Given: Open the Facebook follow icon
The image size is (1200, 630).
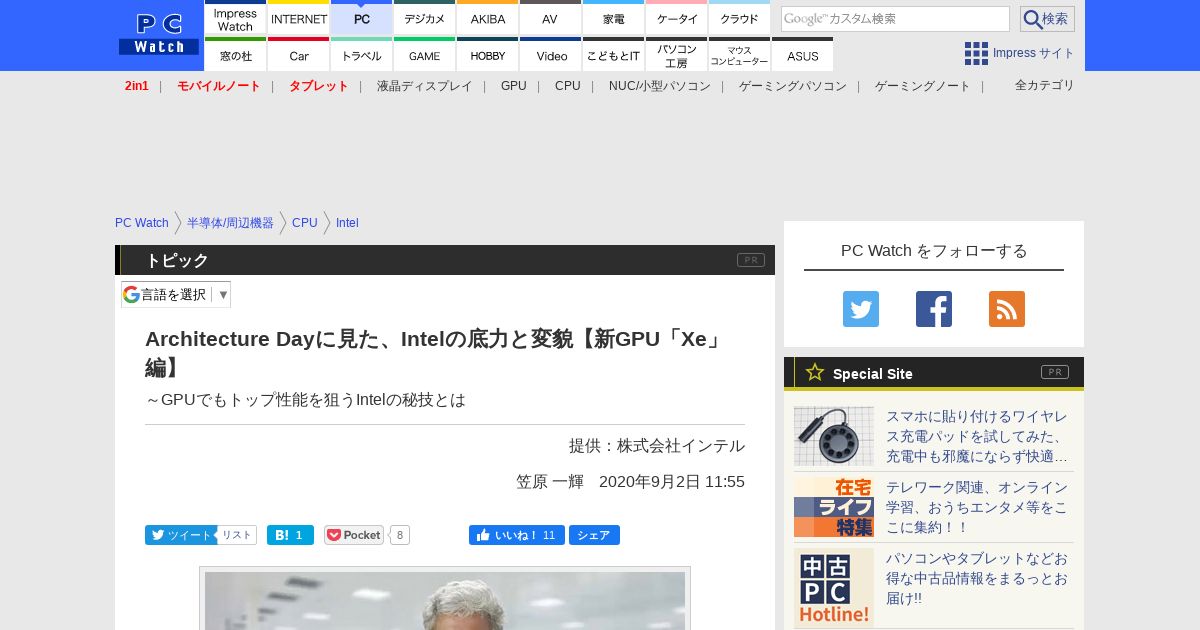Looking at the screenshot, I should coord(934,309).
